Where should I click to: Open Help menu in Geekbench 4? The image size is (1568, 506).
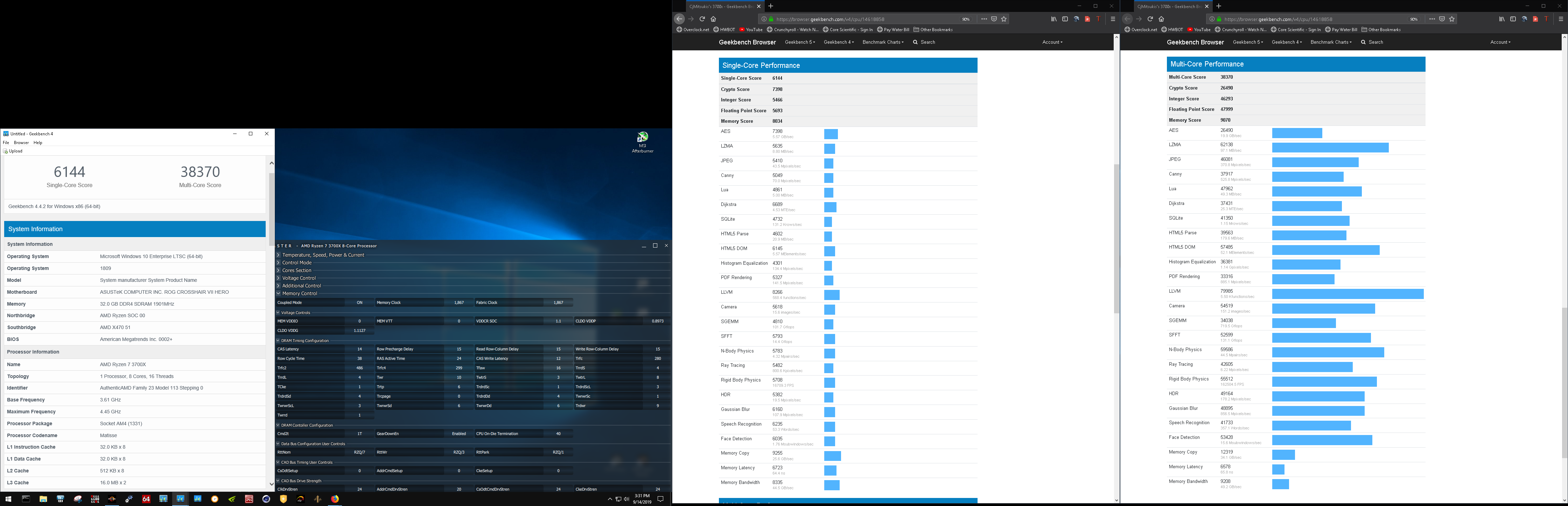point(38,142)
